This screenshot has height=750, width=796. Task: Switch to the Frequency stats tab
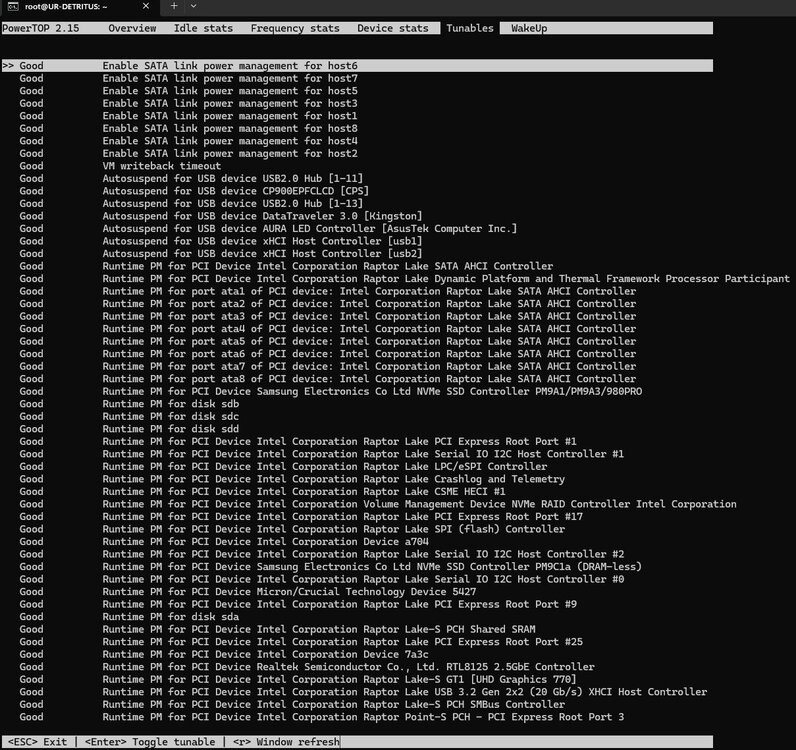(x=295, y=28)
